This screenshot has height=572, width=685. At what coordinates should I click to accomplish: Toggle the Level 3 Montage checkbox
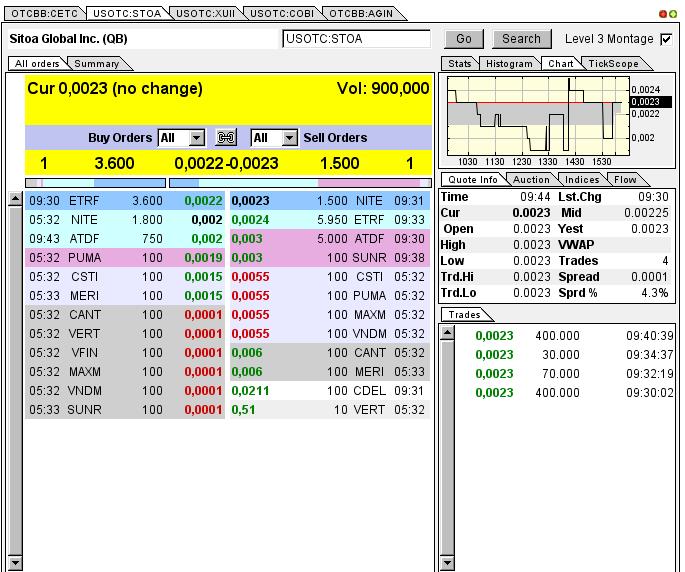(x=666, y=39)
